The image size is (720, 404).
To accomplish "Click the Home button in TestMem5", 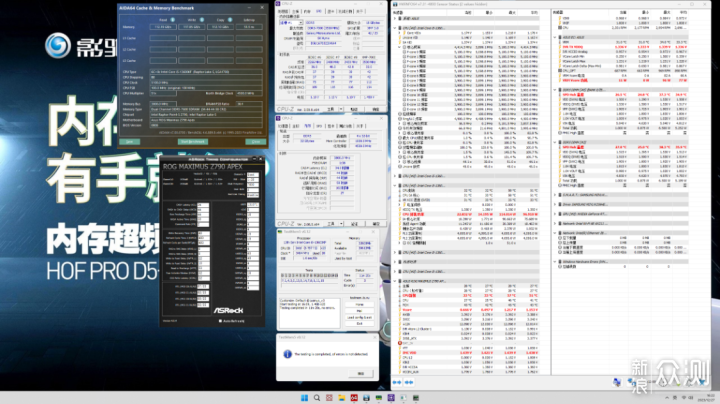I will click(x=360, y=304).
